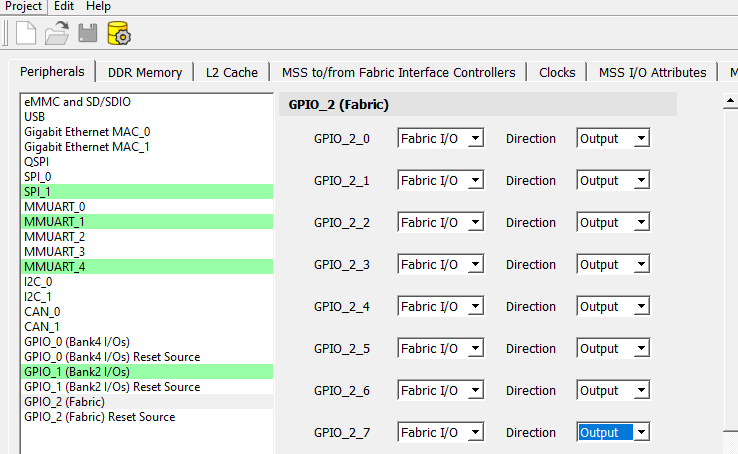Select Gigabit Ethernet MAC_0 peripheral
Image resolution: width=738 pixels, height=454 pixels.
[86, 132]
